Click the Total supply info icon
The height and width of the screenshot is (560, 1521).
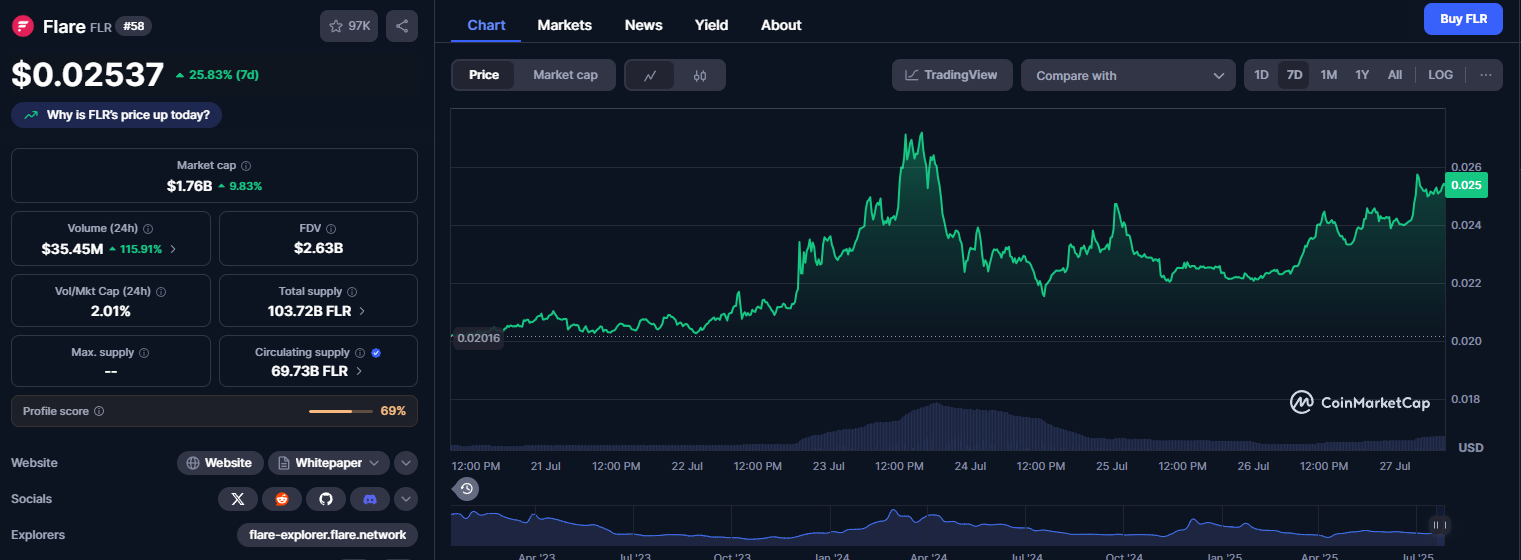[352, 292]
